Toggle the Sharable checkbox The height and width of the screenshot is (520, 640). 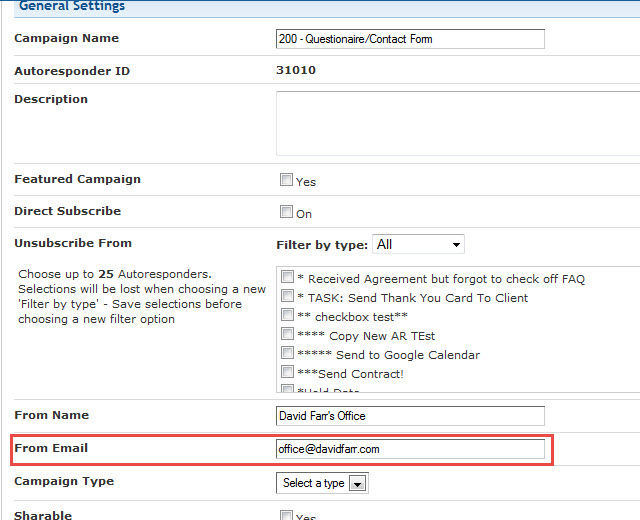pyautogui.click(x=286, y=516)
